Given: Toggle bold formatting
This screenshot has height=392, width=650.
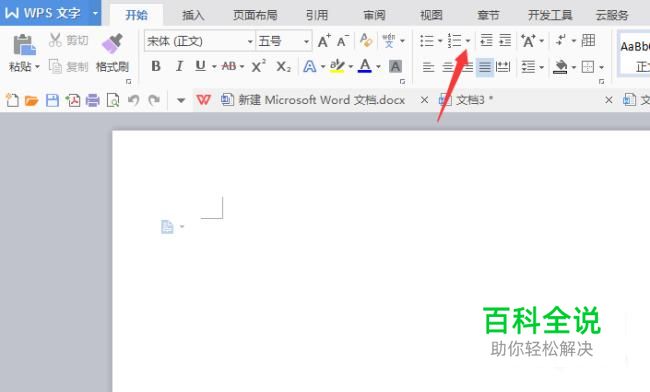Looking at the screenshot, I should (156, 66).
